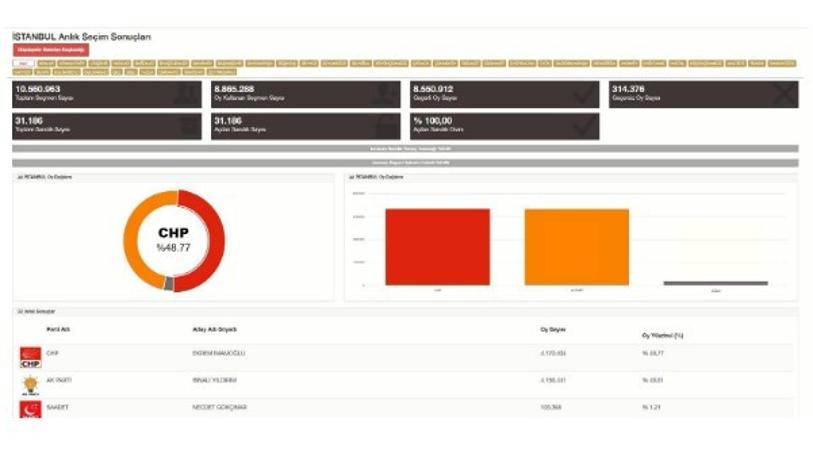
Task: Click the X icon on Geçersiz Oy card
Action: (x=783, y=95)
